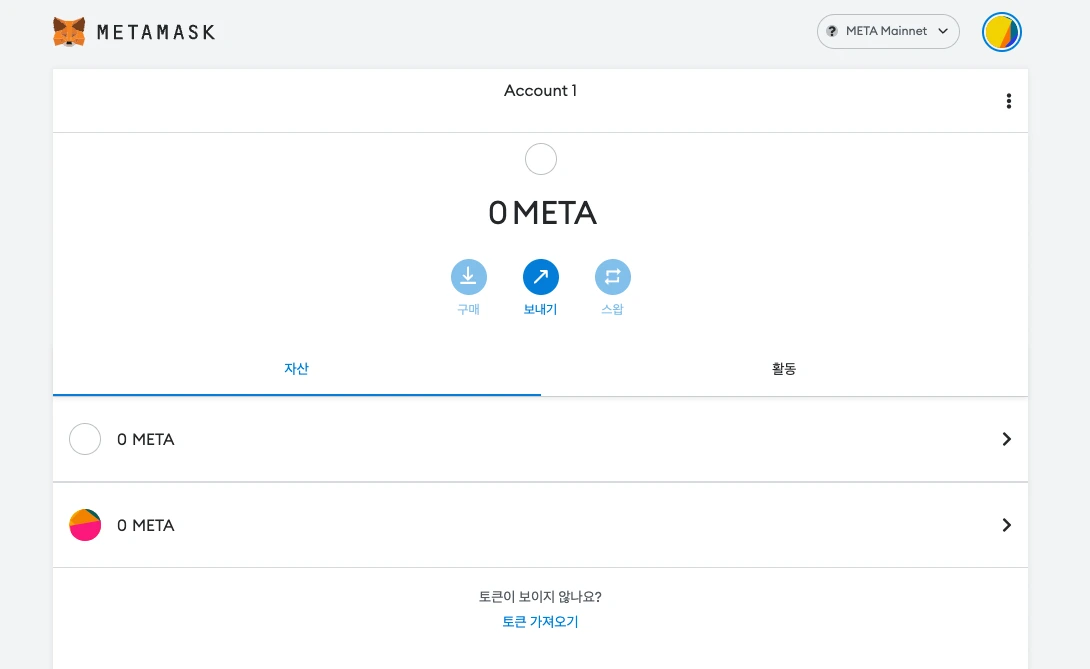Click the large 0 META balance
The height and width of the screenshot is (669, 1090).
[541, 213]
